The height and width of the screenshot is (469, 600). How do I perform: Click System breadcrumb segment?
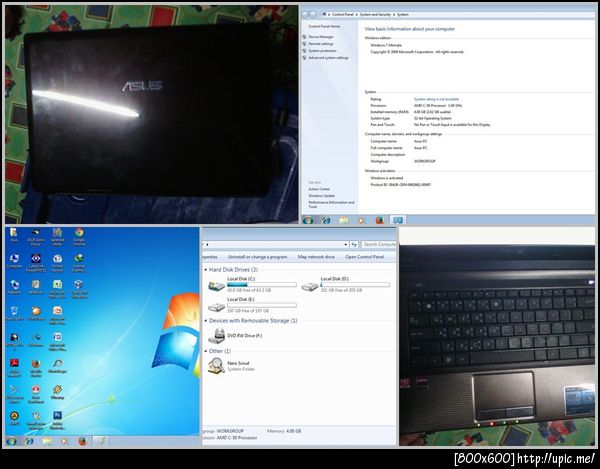[x=403, y=14]
